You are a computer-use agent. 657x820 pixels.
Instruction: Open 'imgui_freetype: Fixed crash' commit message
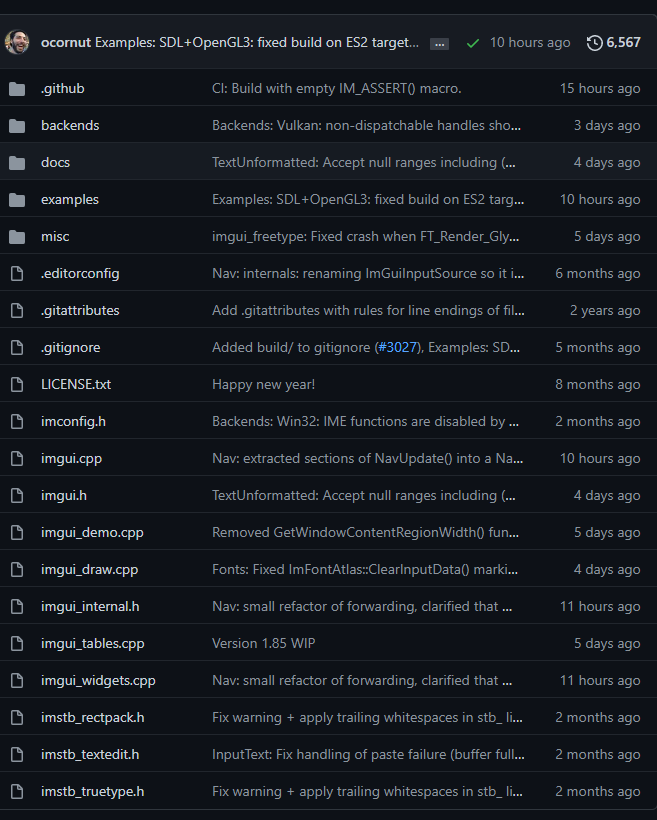click(366, 236)
